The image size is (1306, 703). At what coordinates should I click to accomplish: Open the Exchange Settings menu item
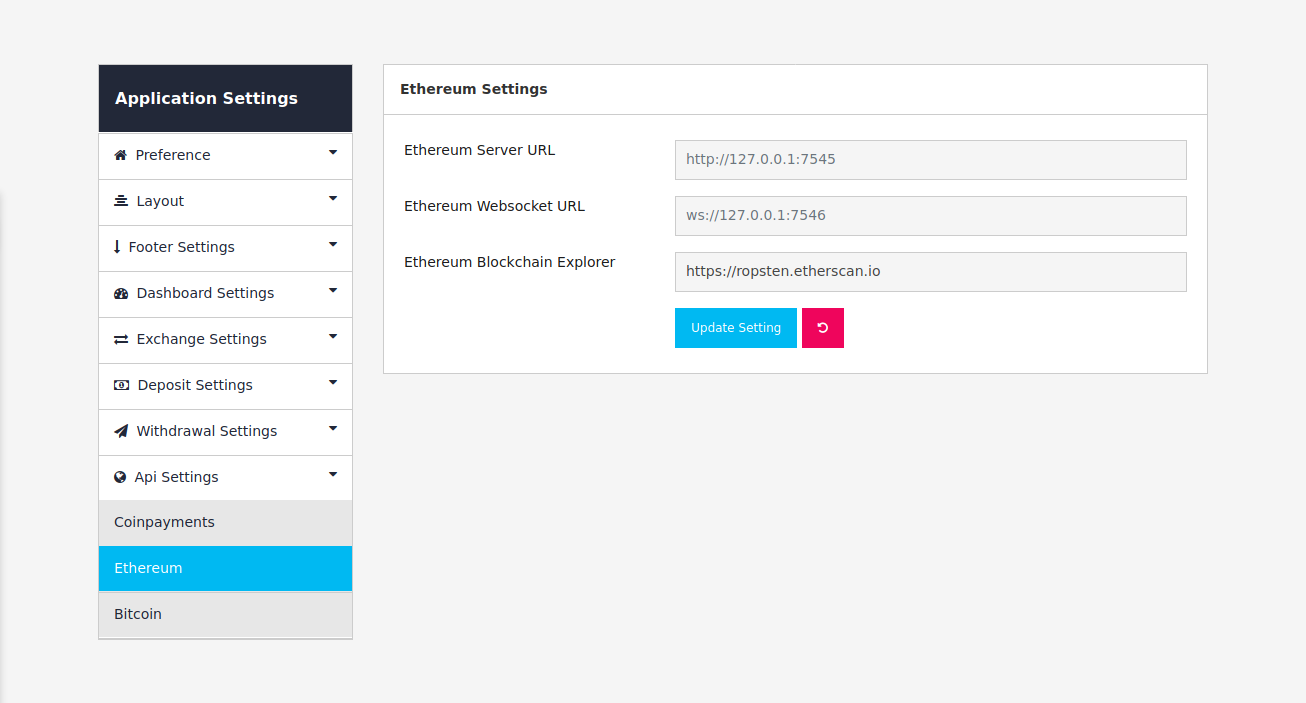pos(225,340)
